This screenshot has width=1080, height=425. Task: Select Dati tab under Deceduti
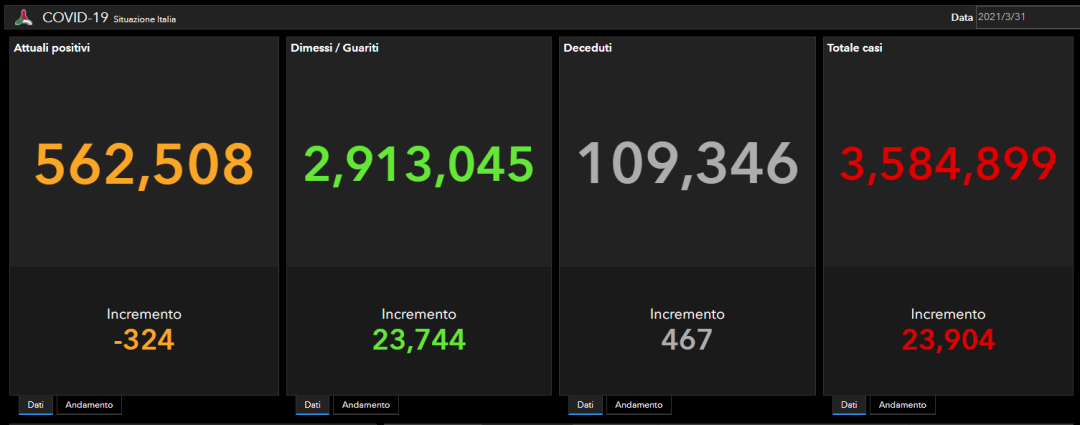[585, 405]
